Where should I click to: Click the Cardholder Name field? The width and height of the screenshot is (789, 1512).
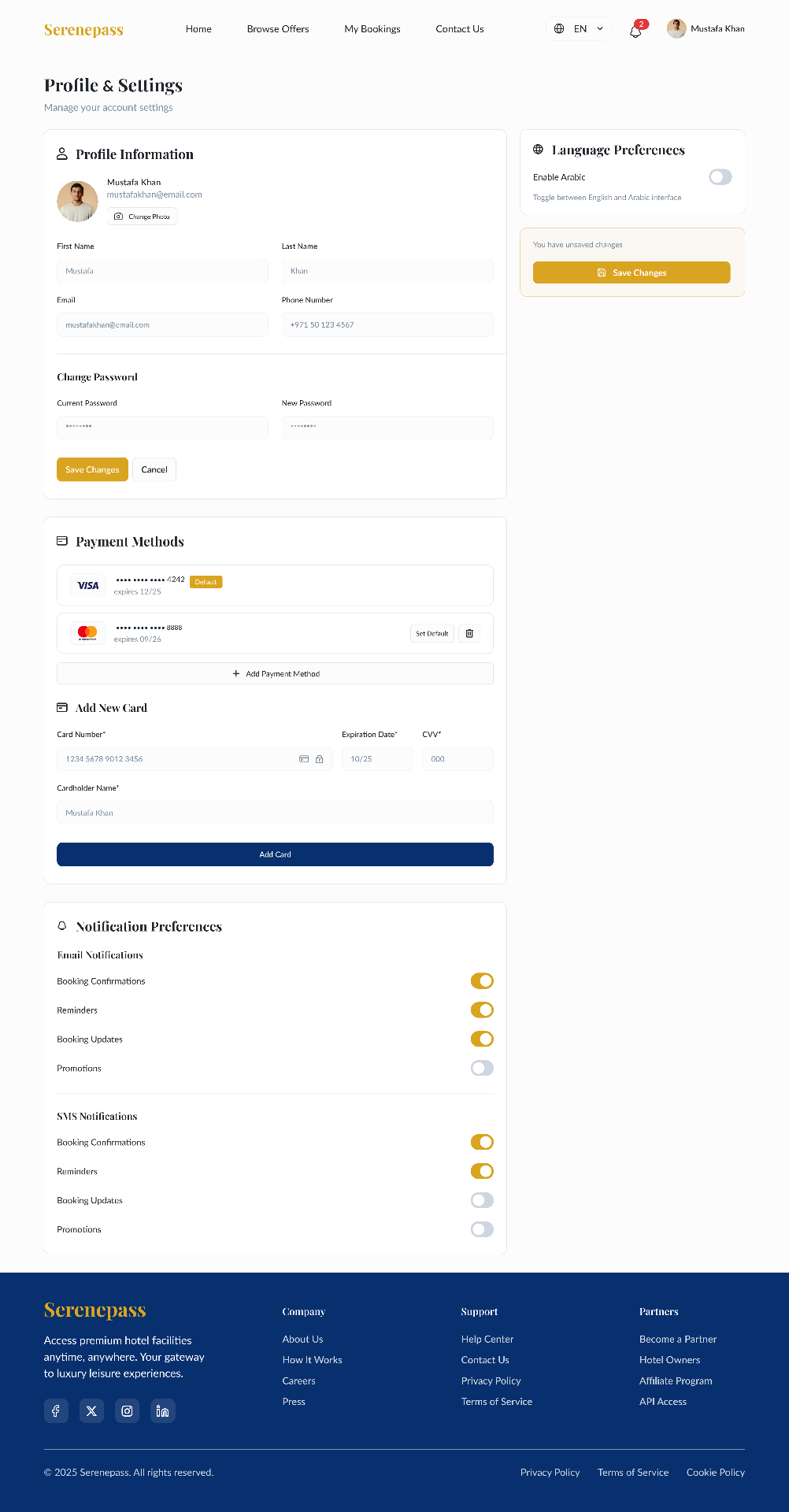(x=275, y=813)
